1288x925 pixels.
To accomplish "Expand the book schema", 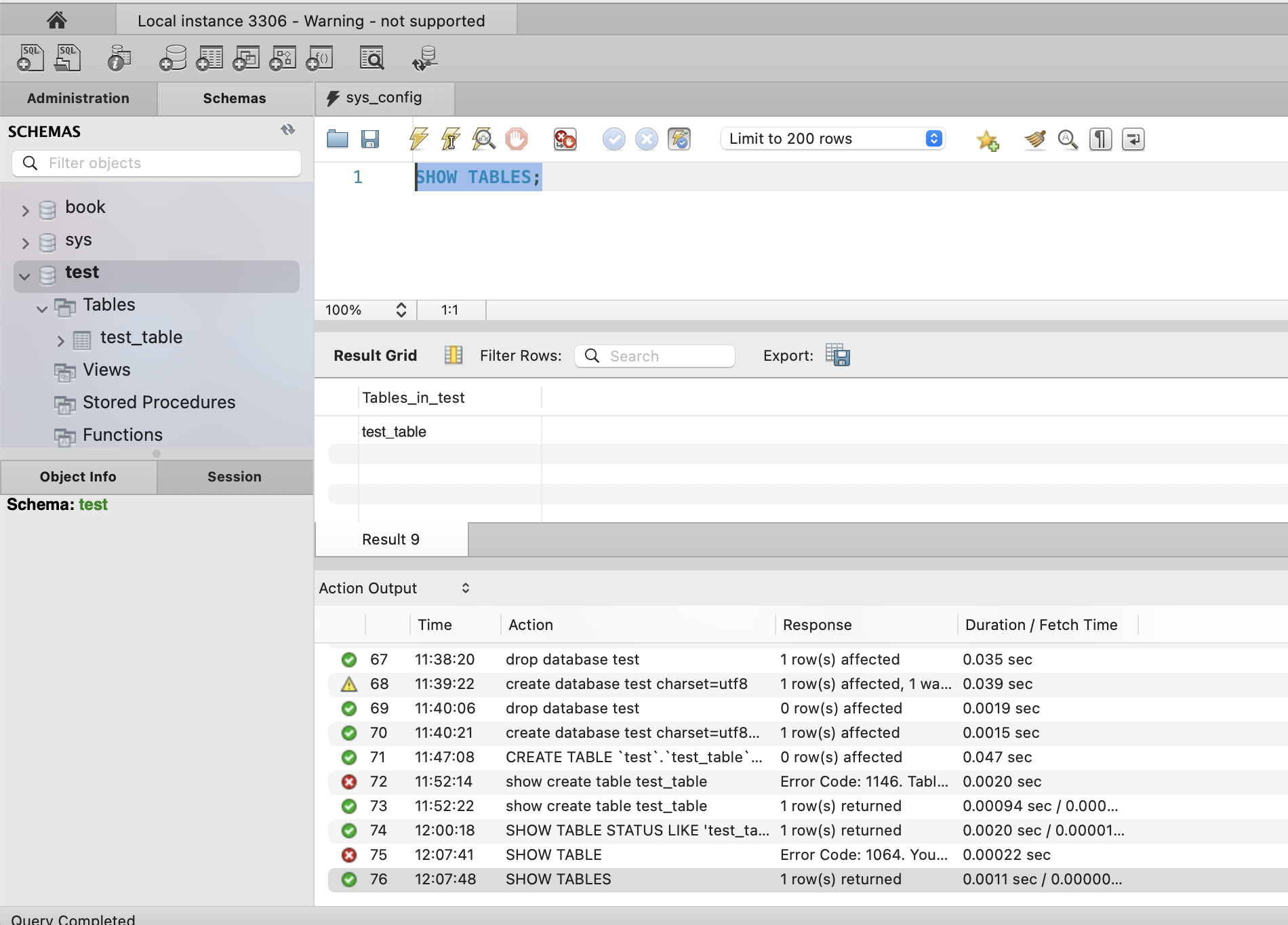I will click(25, 210).
